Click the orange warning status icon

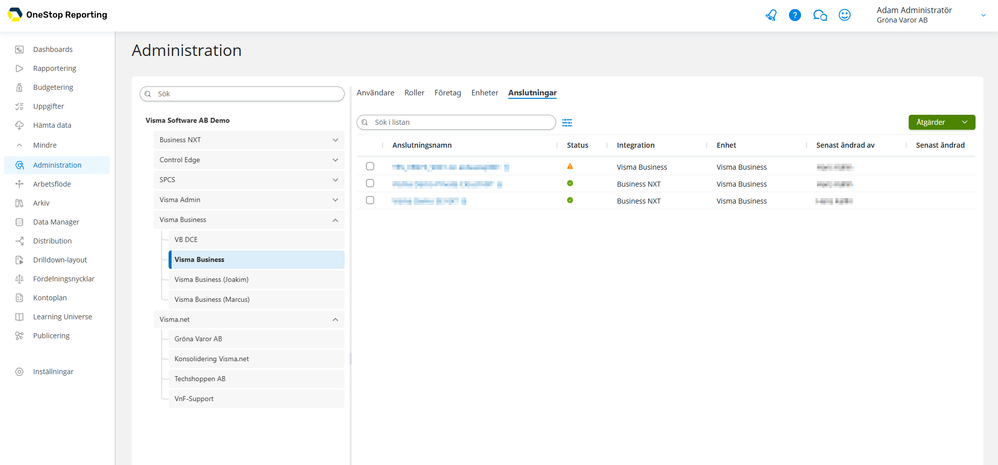point(570,167)
